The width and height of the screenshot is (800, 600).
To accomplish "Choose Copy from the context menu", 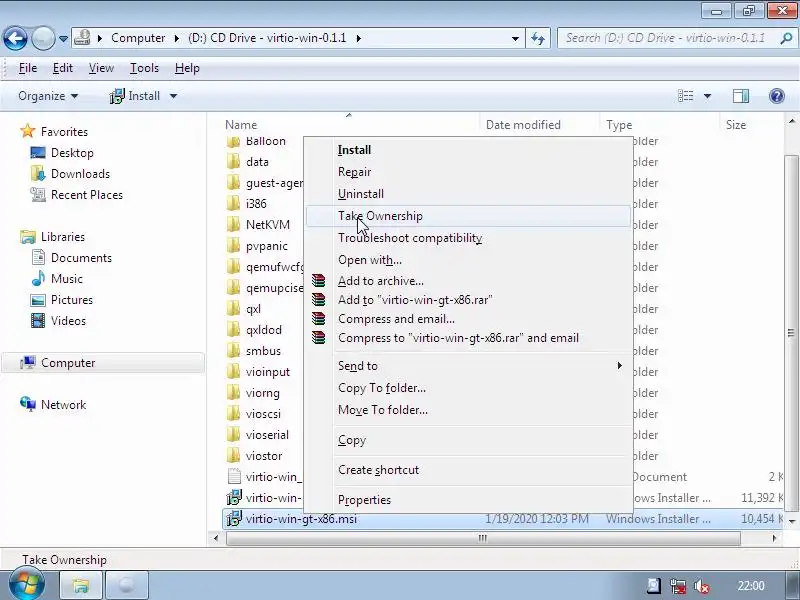I will click(x=468, y=440).
